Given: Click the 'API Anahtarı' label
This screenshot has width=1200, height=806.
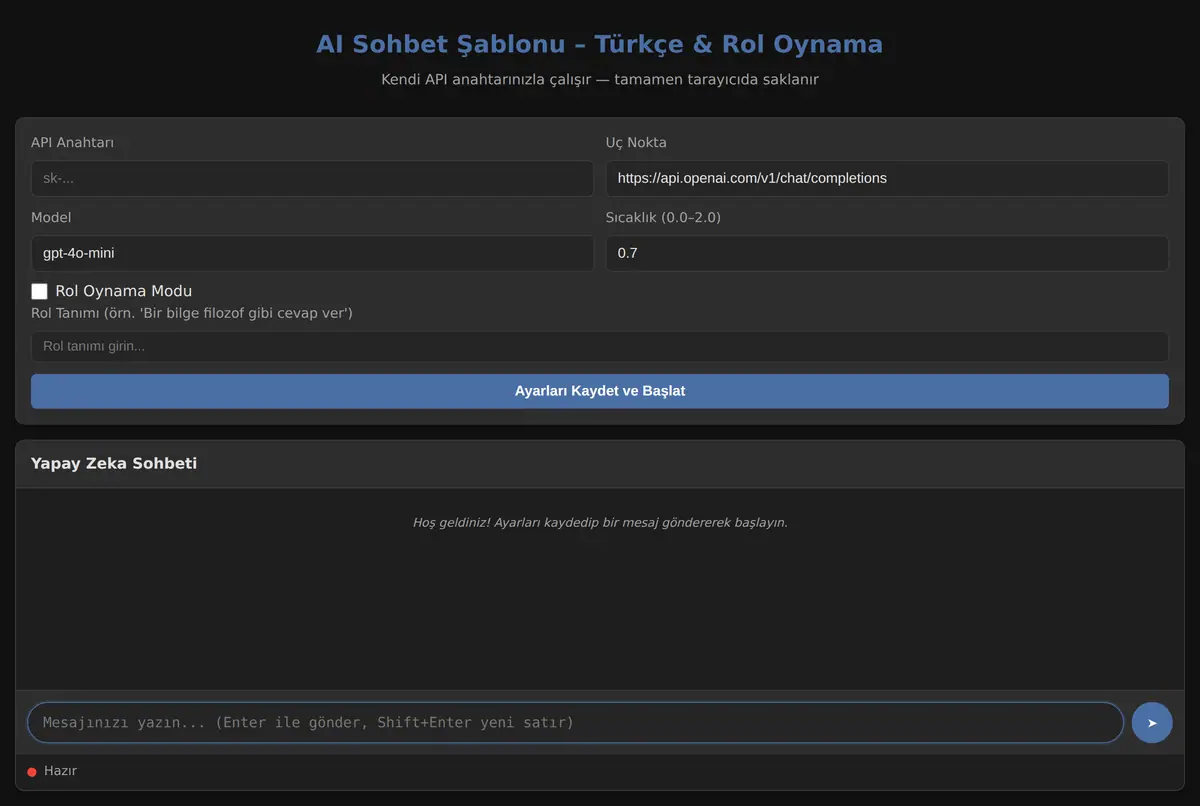Looking at the screenshot, I should [x=72, y=142].
